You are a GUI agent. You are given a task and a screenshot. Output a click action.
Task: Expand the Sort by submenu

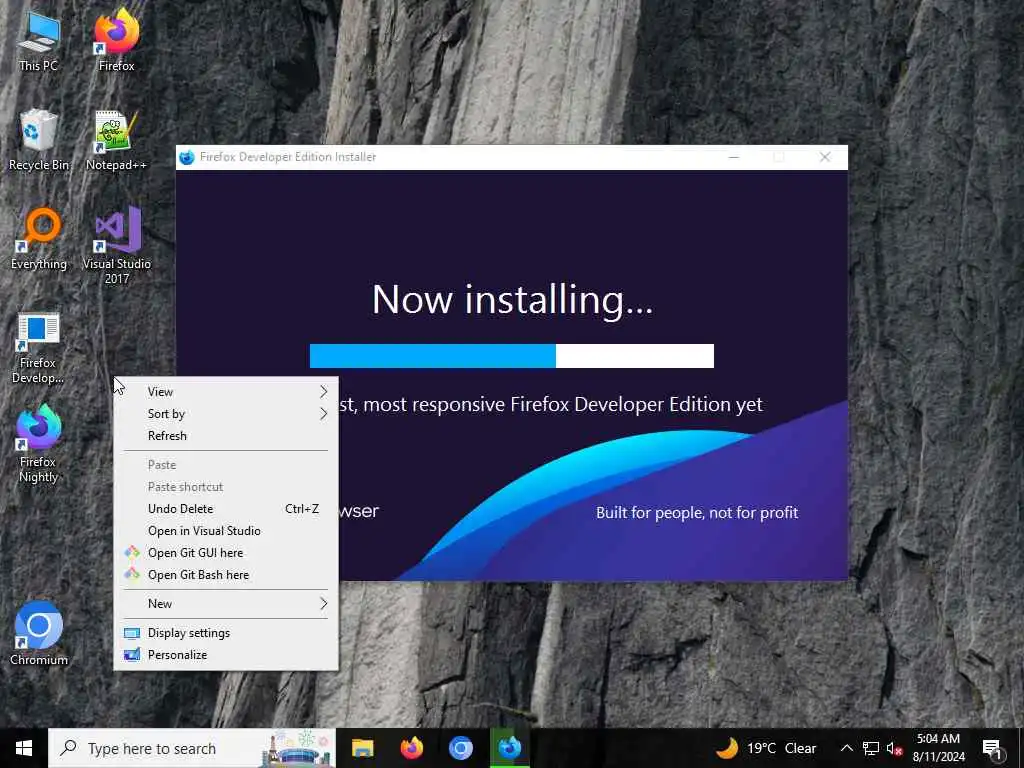click(226, 413)
